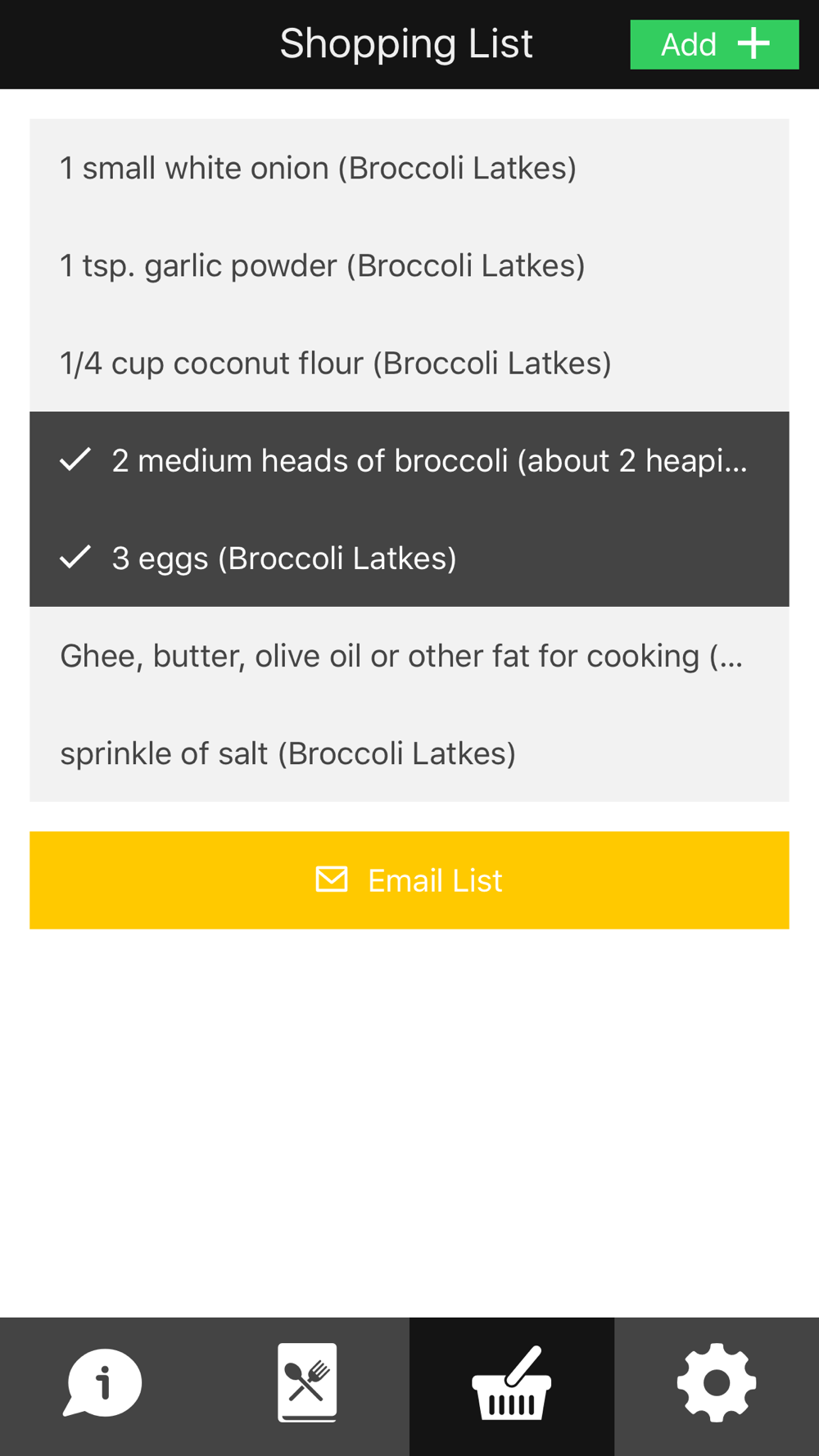Tick the sprinkle of salt item
The image size is (819, 1456).
coord(287,753)
